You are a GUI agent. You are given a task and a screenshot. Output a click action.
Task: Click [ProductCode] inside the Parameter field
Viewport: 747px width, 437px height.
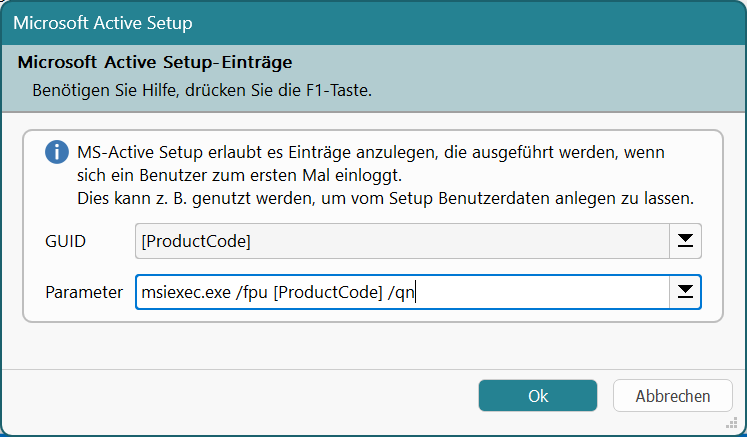coord(330,292)
